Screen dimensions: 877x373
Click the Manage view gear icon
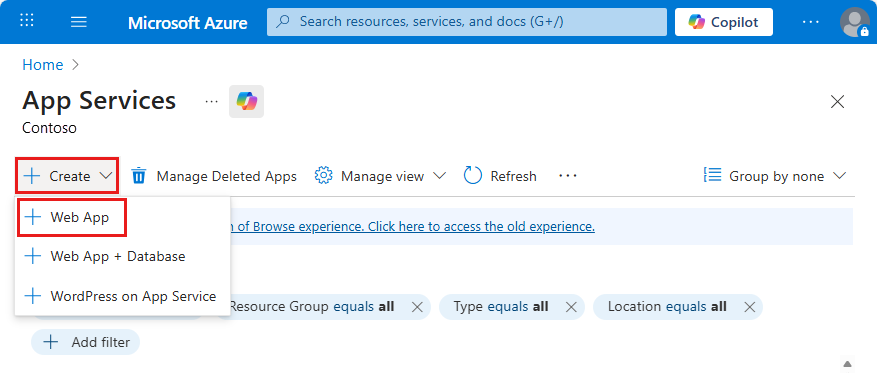[323, 176]
